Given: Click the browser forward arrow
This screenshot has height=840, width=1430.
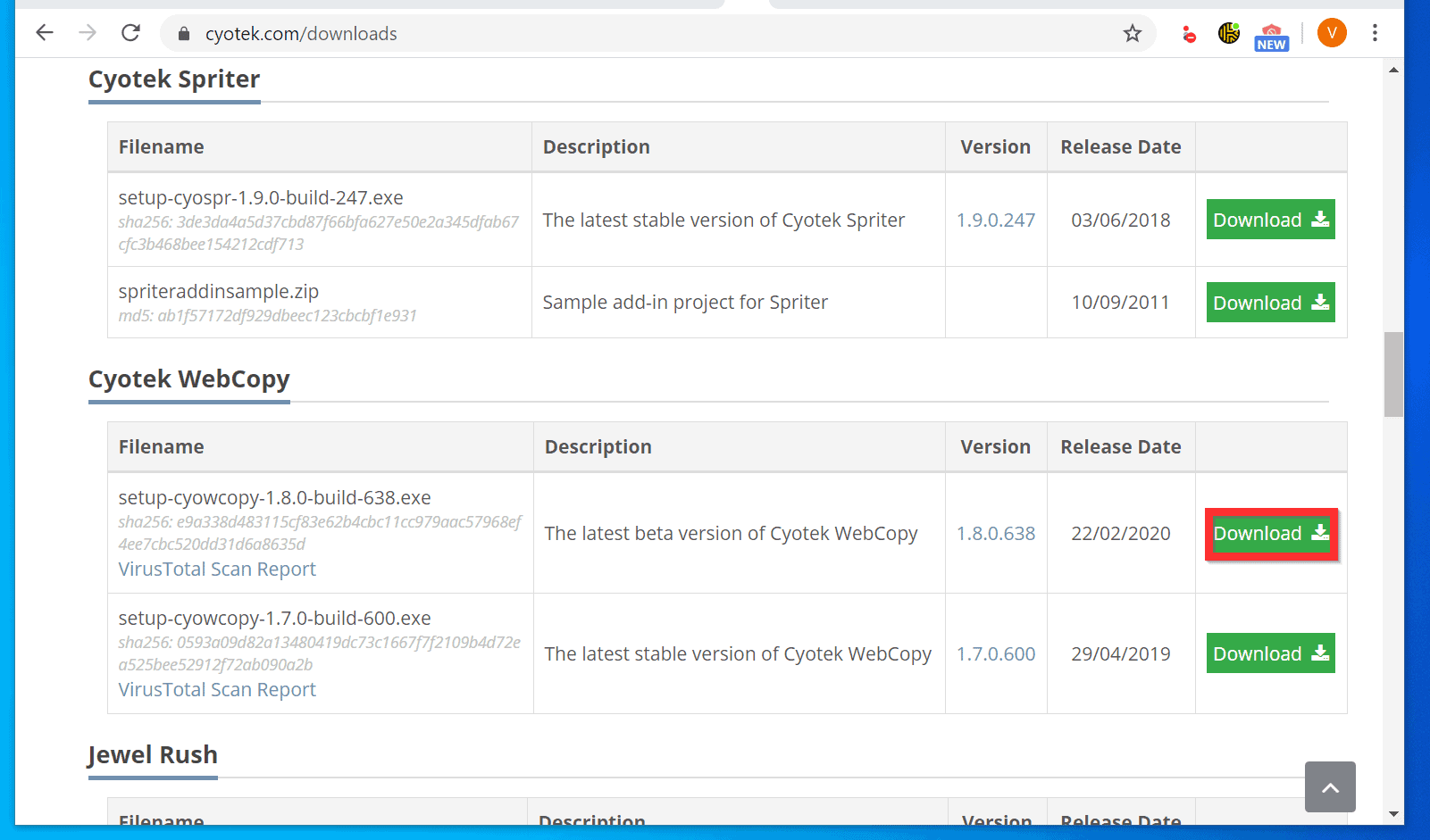Looking at the screenshot, I should pyautogui.click(x=88, y=33).
